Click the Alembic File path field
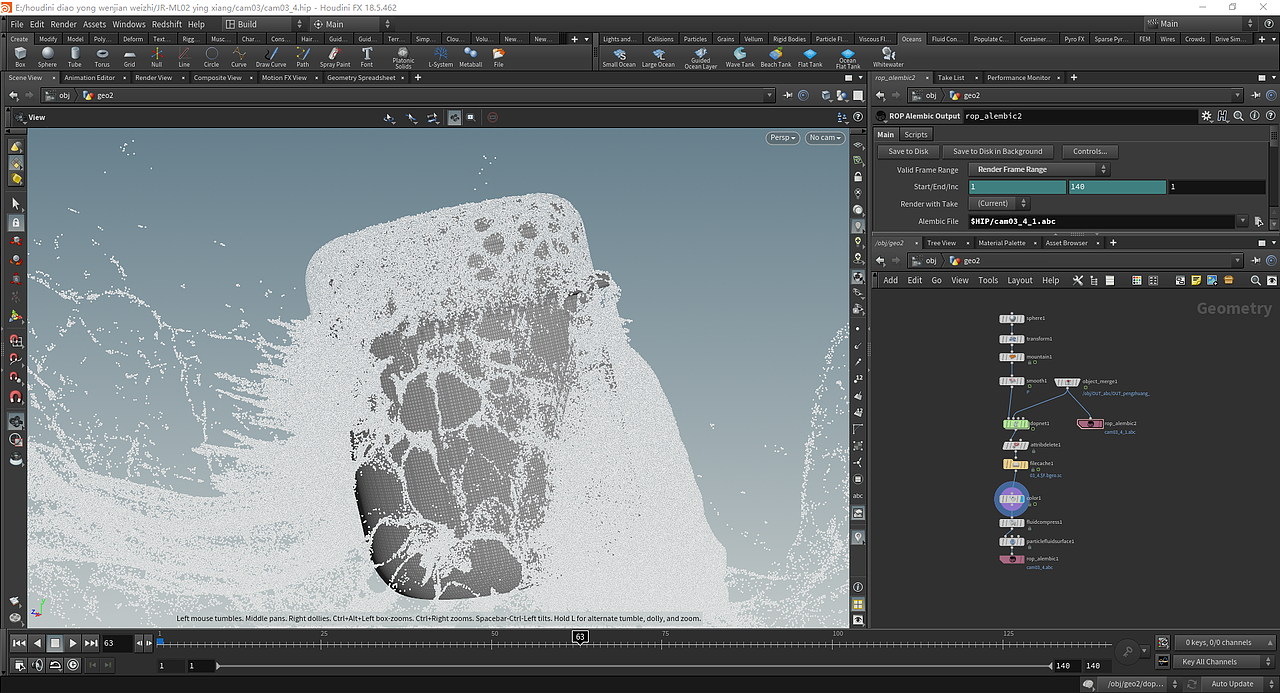 click(1101, 221)
